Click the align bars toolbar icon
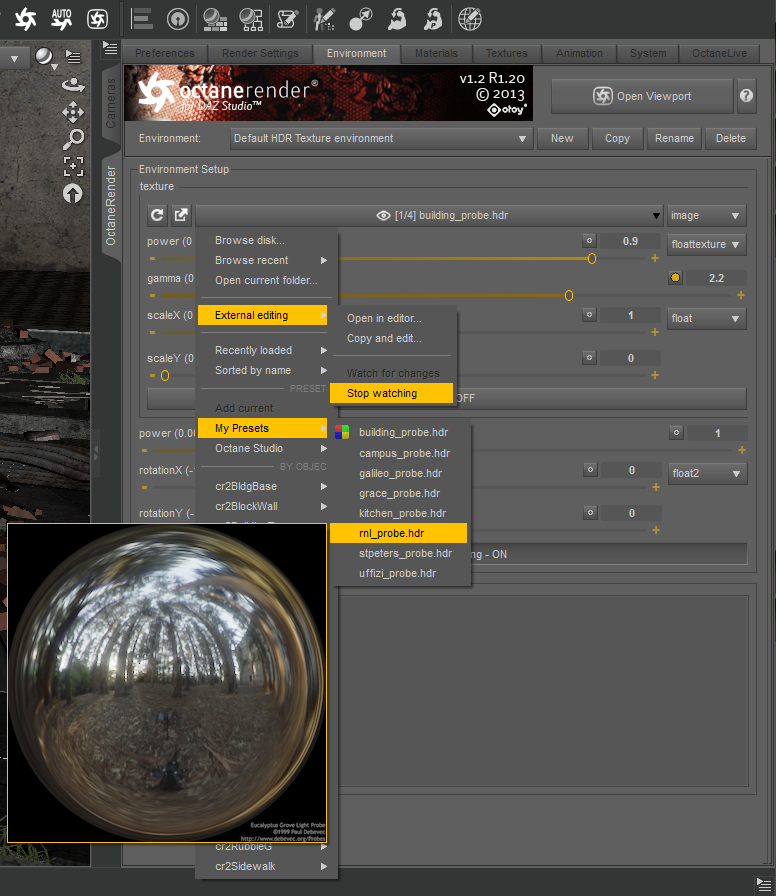The image size is (776, 896). point(142,19)
